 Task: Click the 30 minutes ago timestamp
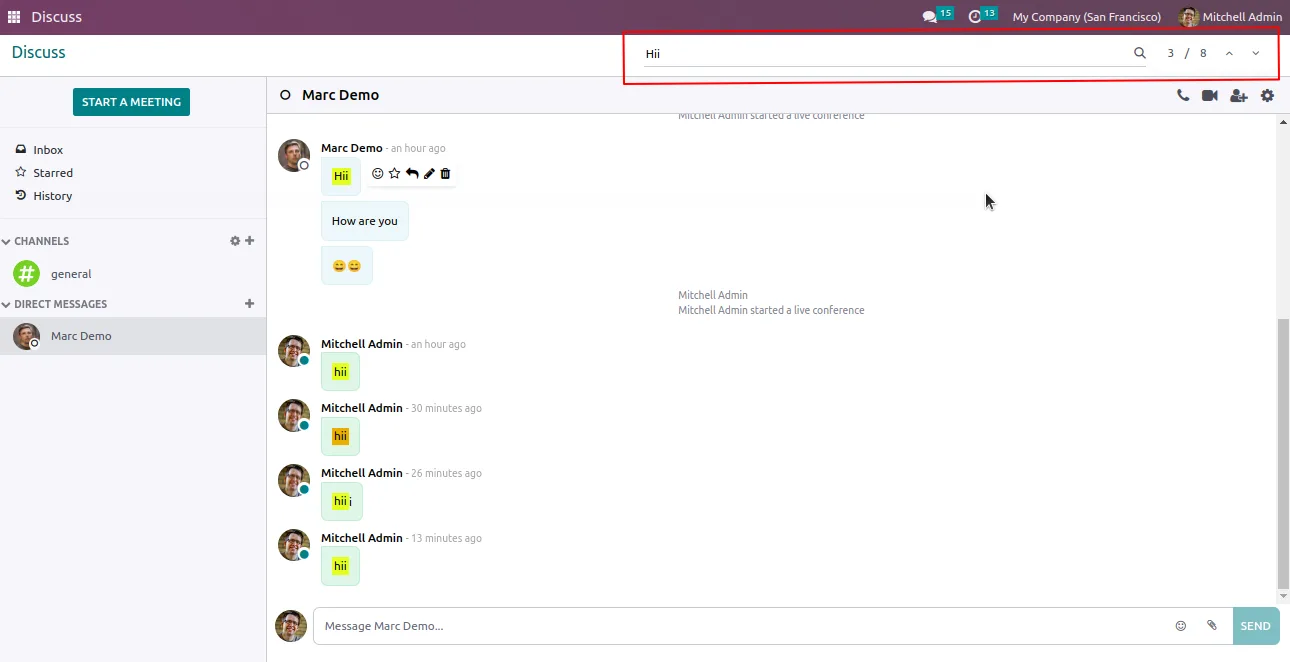446,409
